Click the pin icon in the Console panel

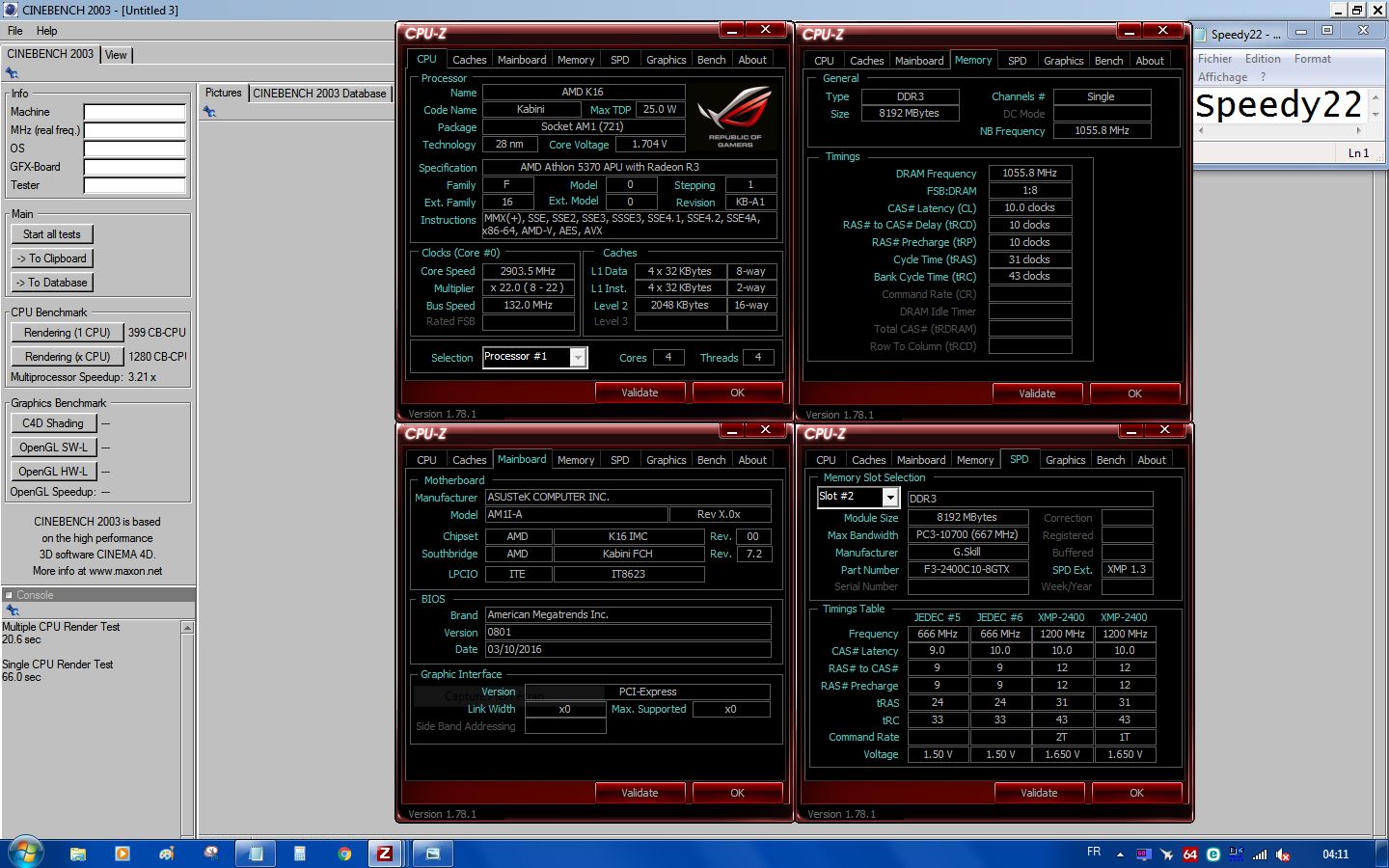tap(12, 610)
